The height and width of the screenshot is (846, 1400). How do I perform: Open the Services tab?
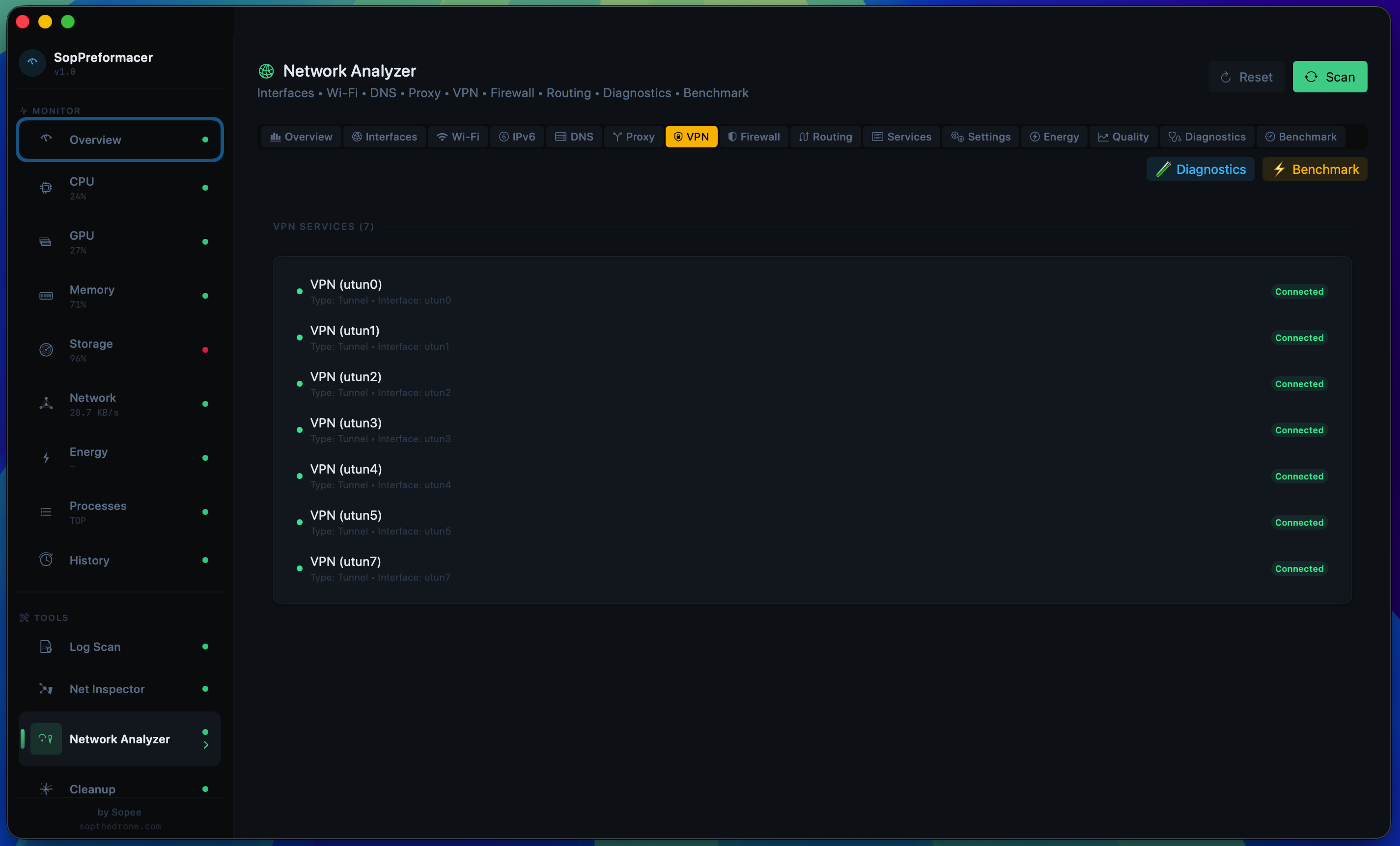pyautogui.click(x=901, y=137)
